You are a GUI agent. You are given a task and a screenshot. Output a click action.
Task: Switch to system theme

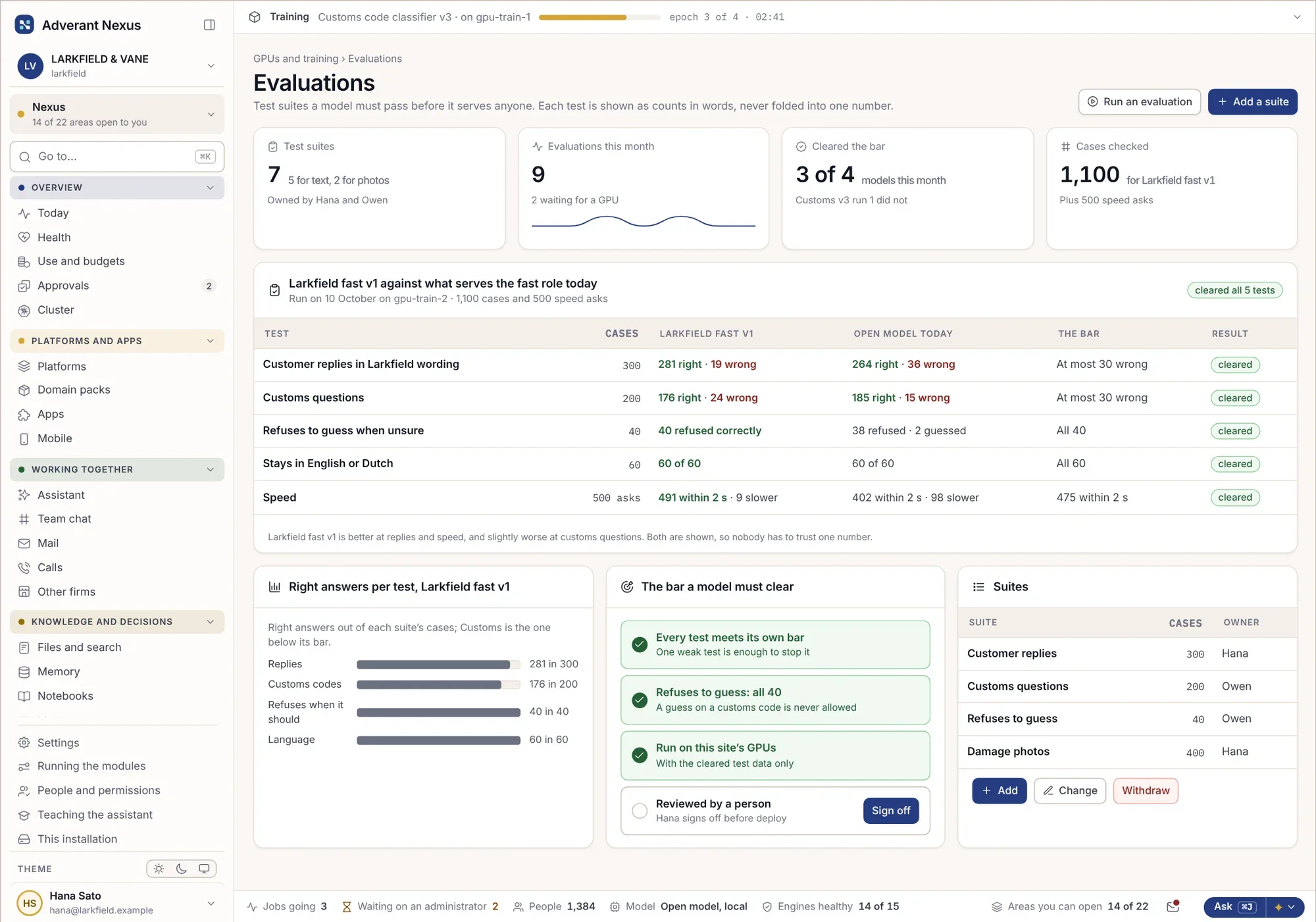tap(204, 869)
